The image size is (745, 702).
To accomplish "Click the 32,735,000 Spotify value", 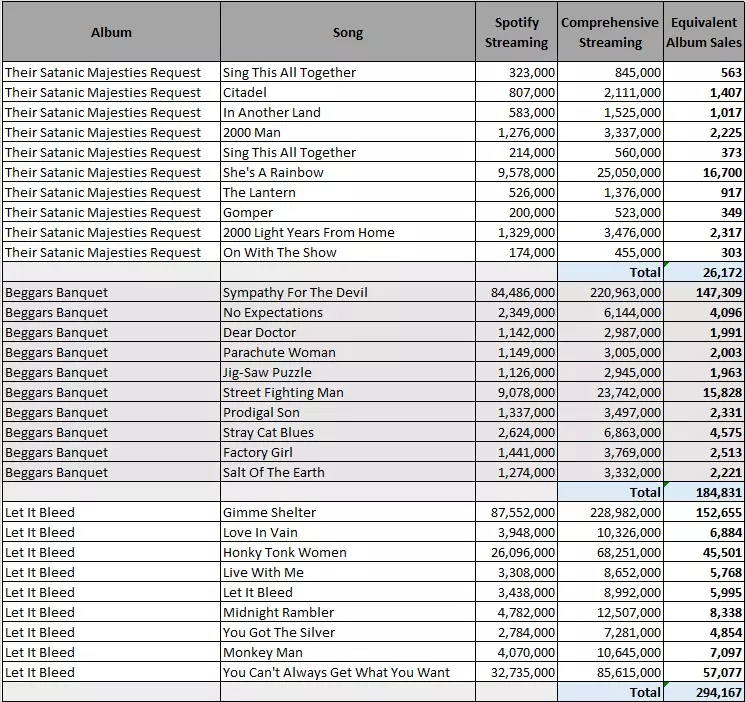I will tap(516, 672).
